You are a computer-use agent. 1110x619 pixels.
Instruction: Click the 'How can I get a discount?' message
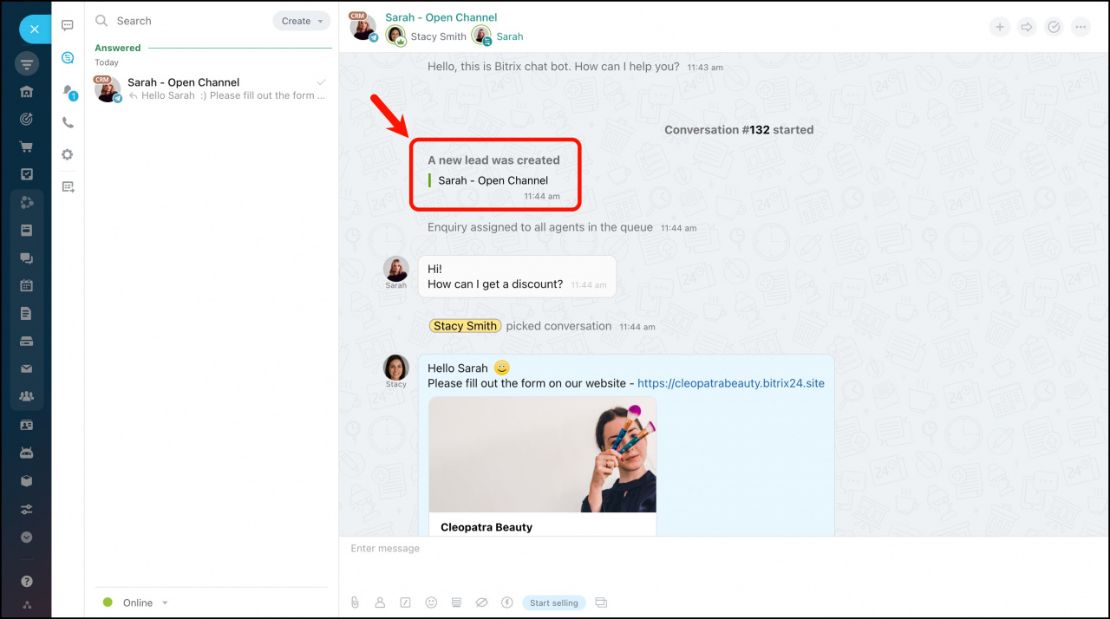495,284
